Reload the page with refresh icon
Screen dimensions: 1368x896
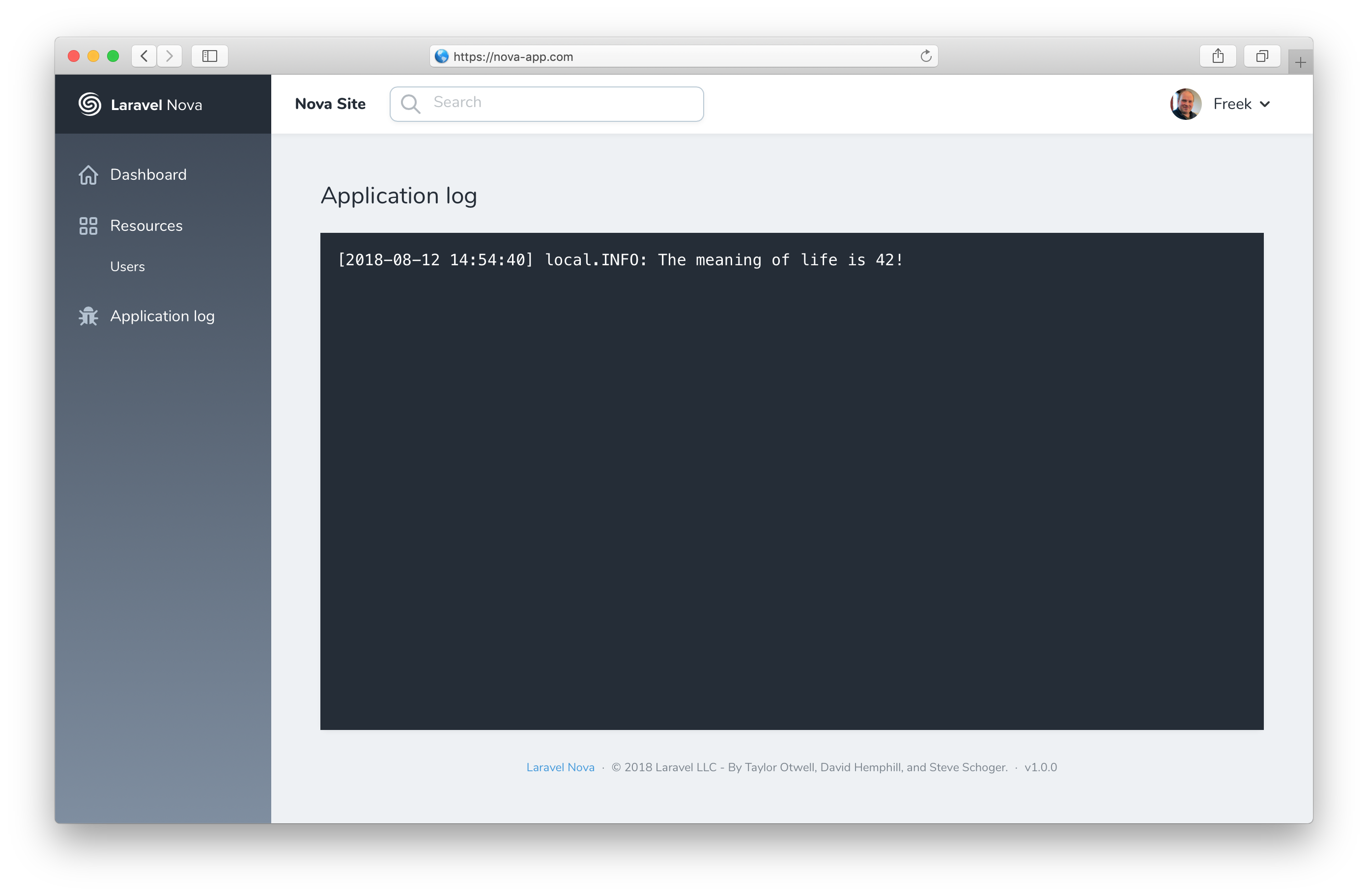click(x=925, y=56)
